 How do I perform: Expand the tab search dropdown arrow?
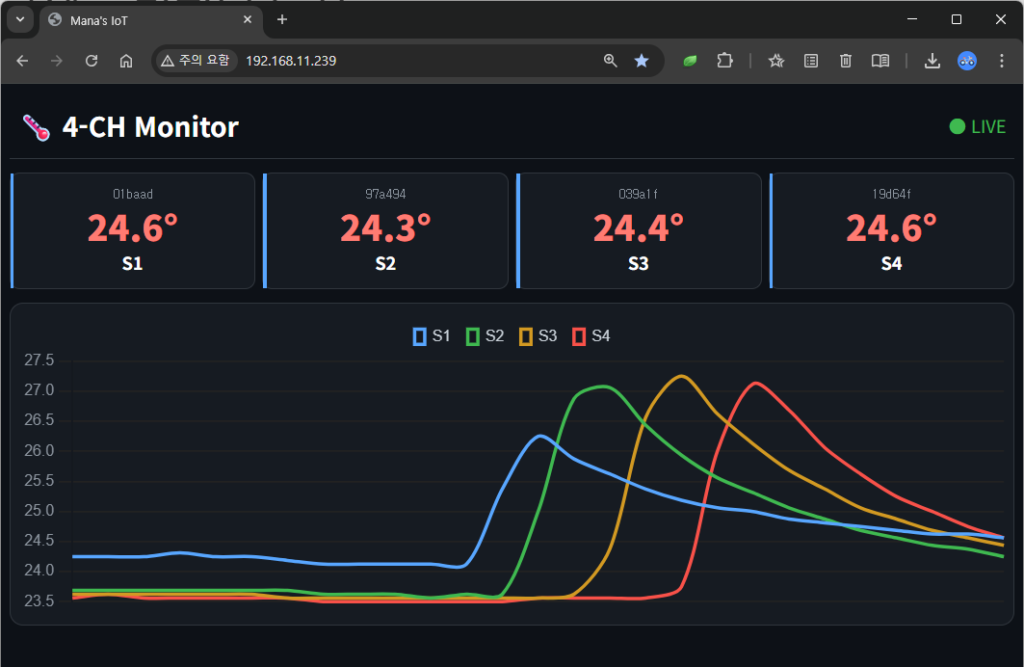[19, 20]
